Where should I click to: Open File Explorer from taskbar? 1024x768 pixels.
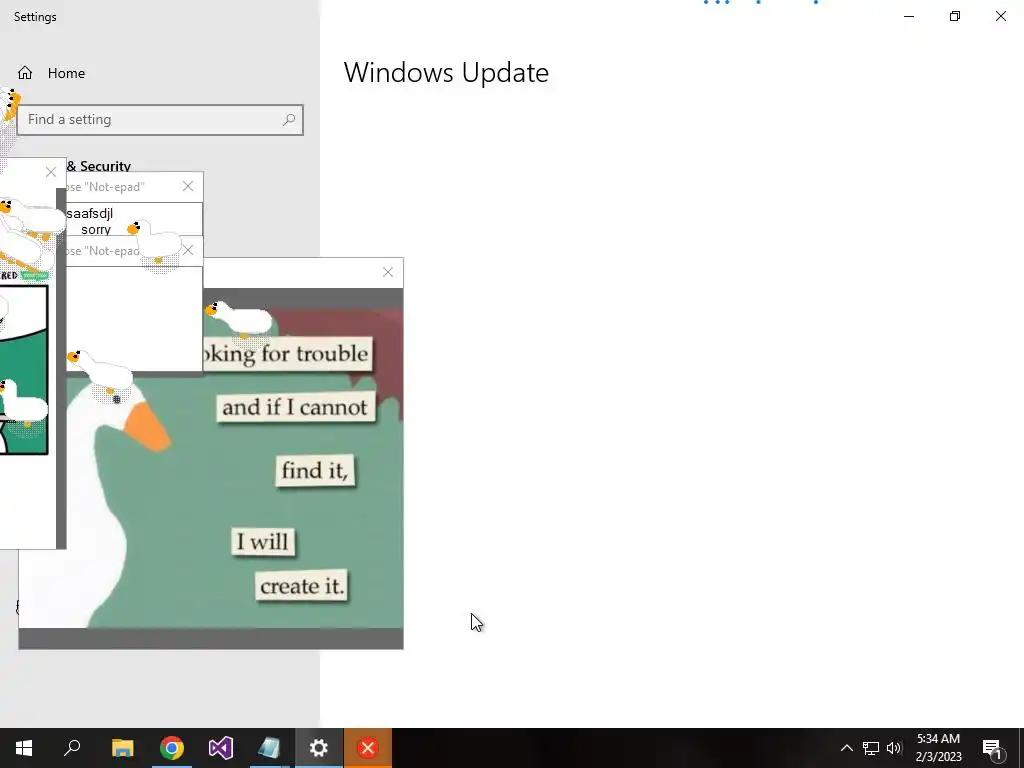(x=122, y=748)
